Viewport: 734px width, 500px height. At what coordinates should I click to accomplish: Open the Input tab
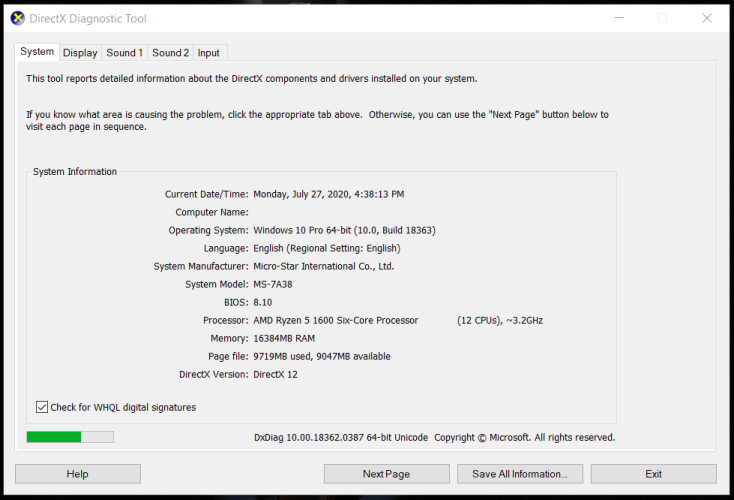coord(208,53)
